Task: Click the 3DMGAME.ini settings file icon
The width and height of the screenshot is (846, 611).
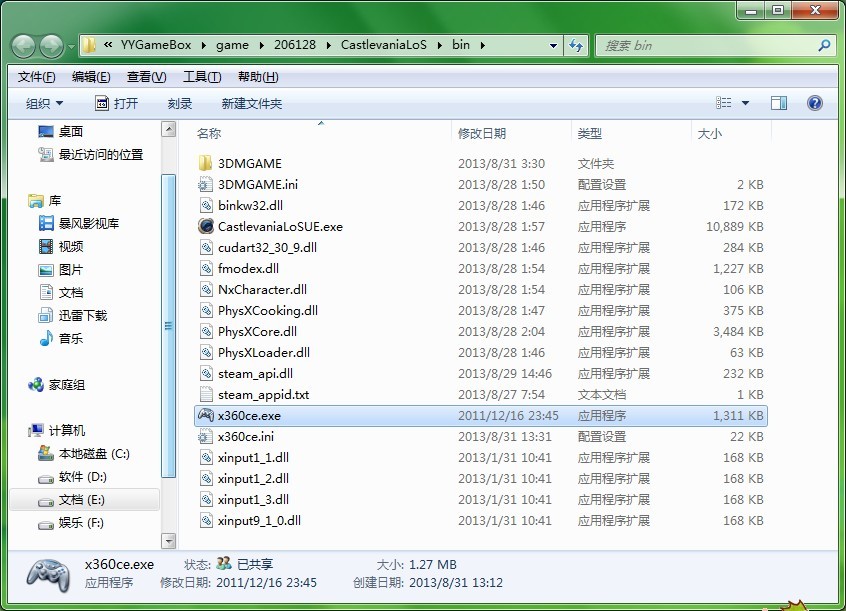Action: point(205,185)
